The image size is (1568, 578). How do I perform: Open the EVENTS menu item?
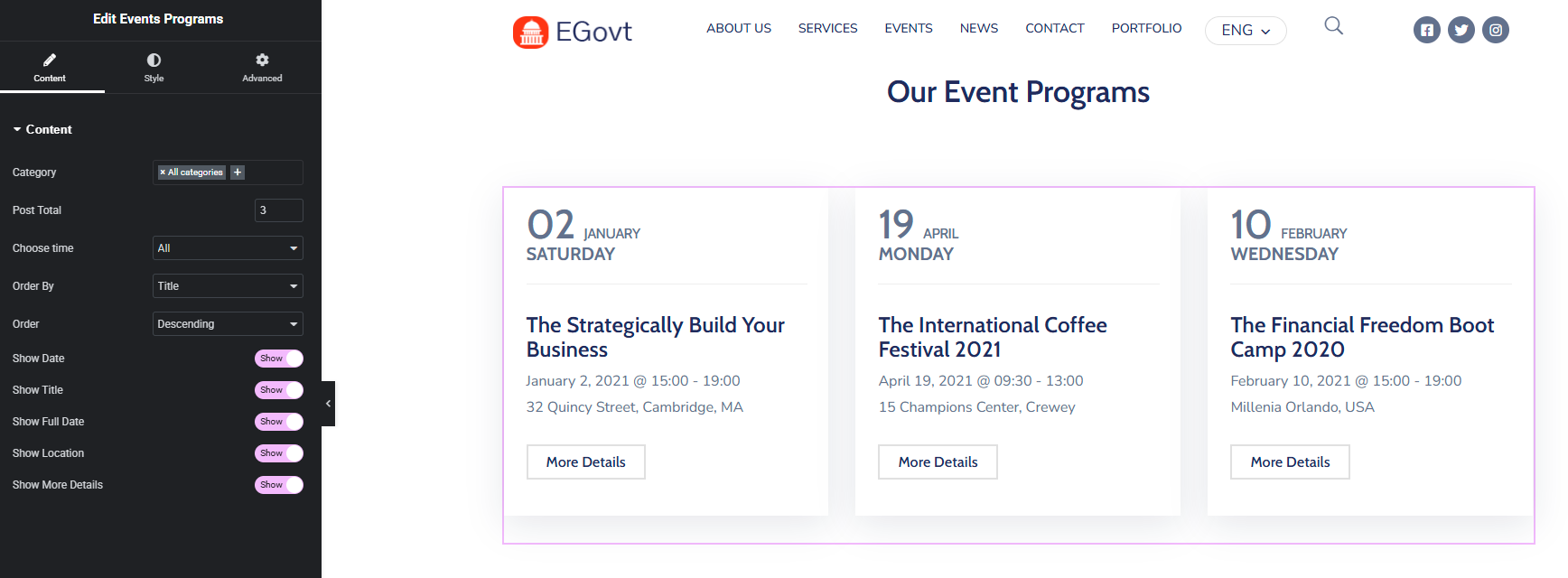coord(908,28)
